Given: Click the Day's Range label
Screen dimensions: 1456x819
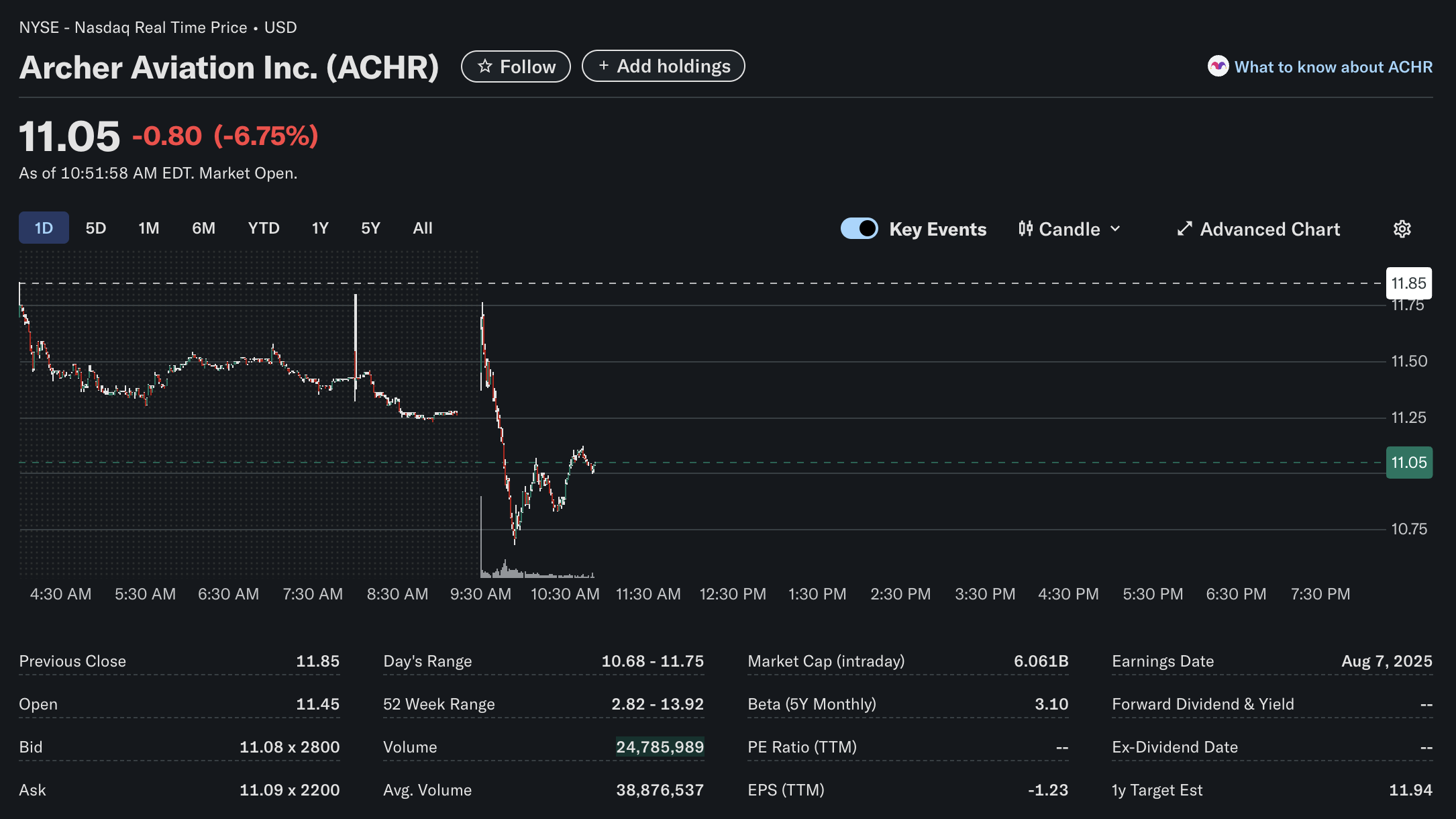Looking at the screenshot, I should coord(427,661).
